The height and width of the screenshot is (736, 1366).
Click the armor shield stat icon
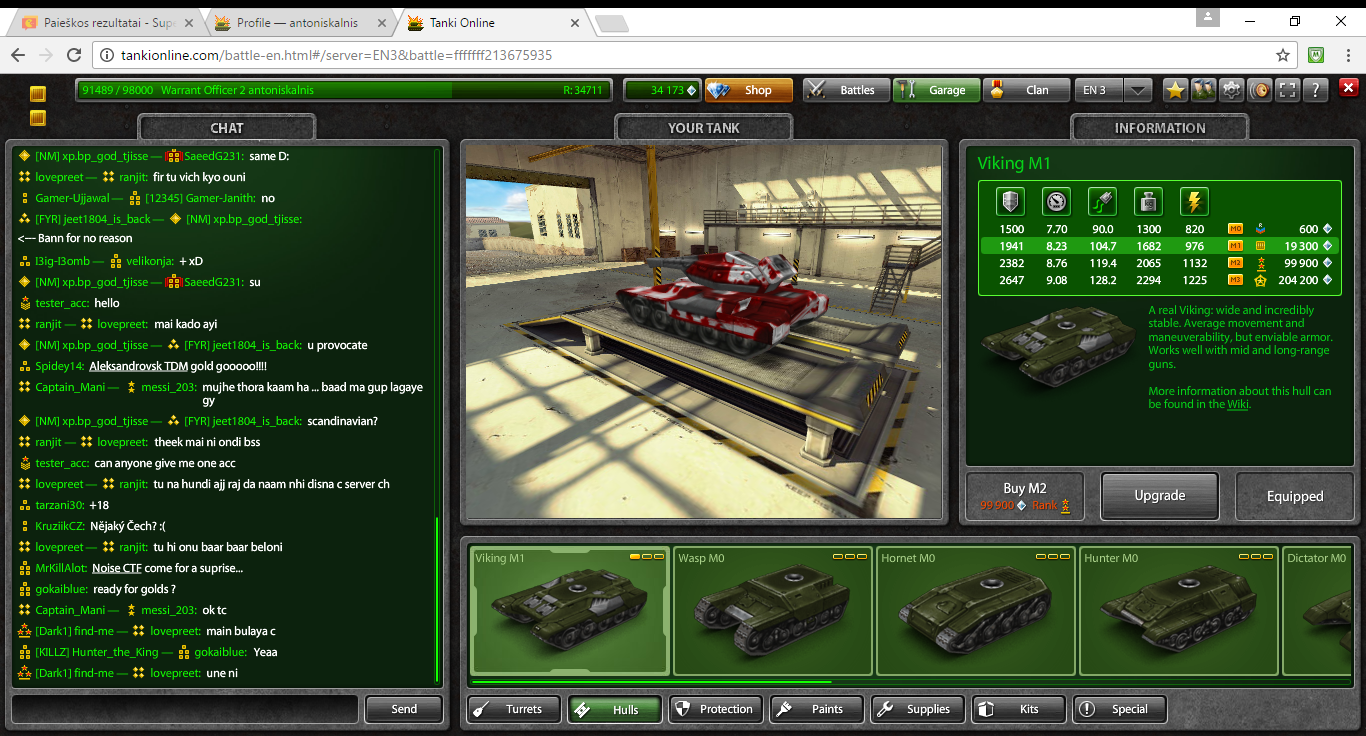(1011, 202)
